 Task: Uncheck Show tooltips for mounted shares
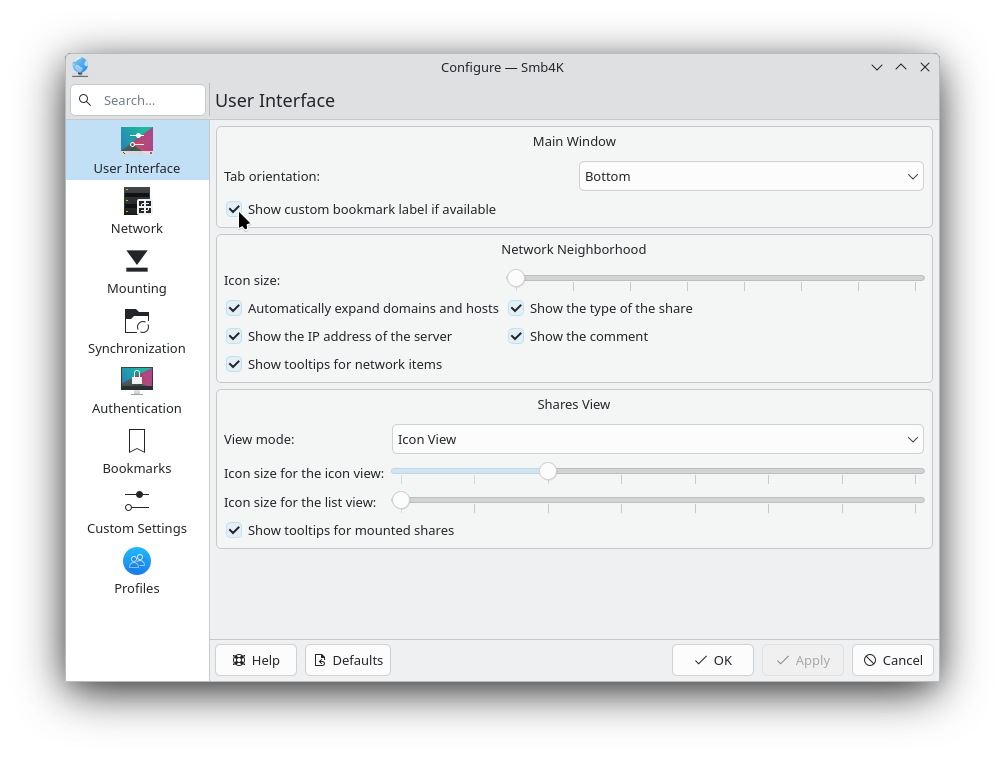coord(234,530)
